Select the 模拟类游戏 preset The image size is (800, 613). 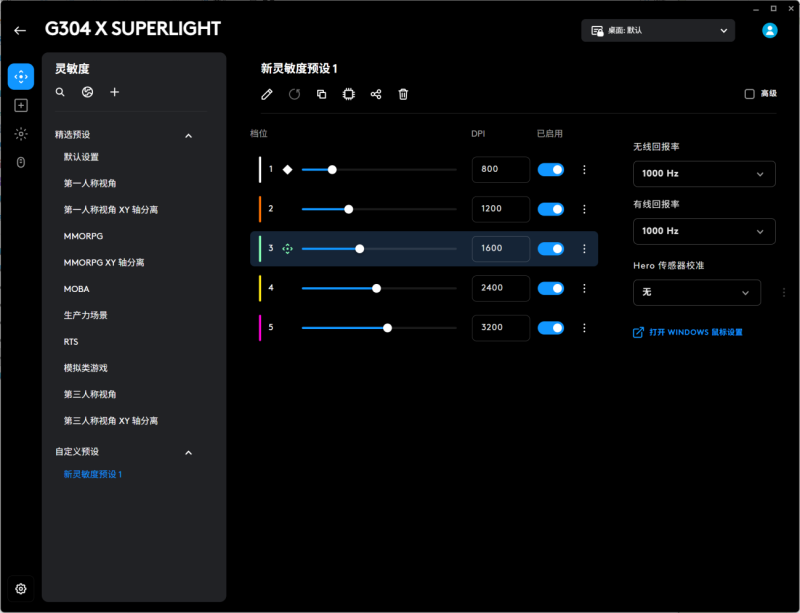click(x=85, y=368)
